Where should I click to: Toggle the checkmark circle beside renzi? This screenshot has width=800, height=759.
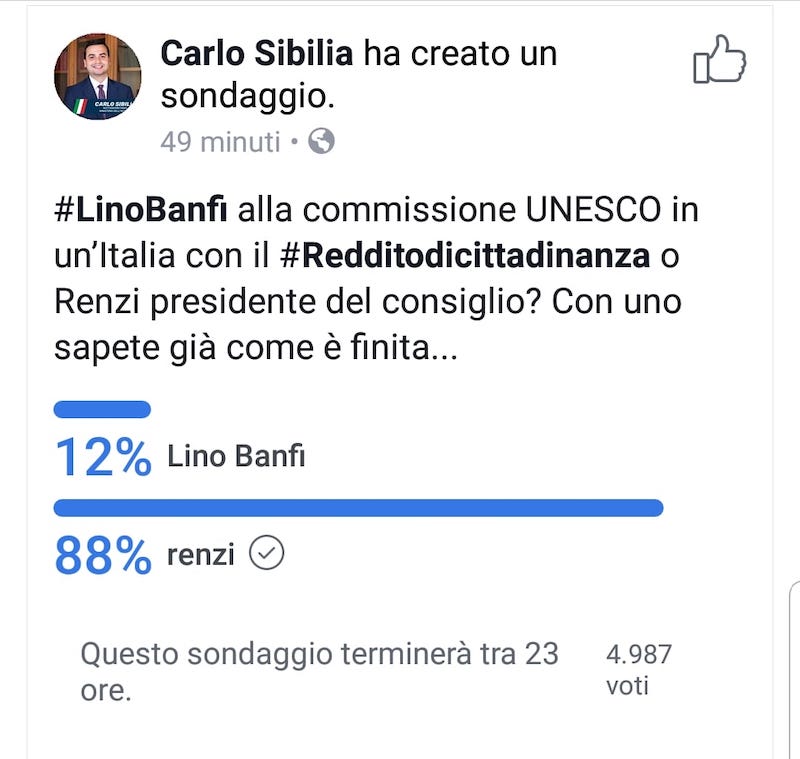[x=266, y=552]
